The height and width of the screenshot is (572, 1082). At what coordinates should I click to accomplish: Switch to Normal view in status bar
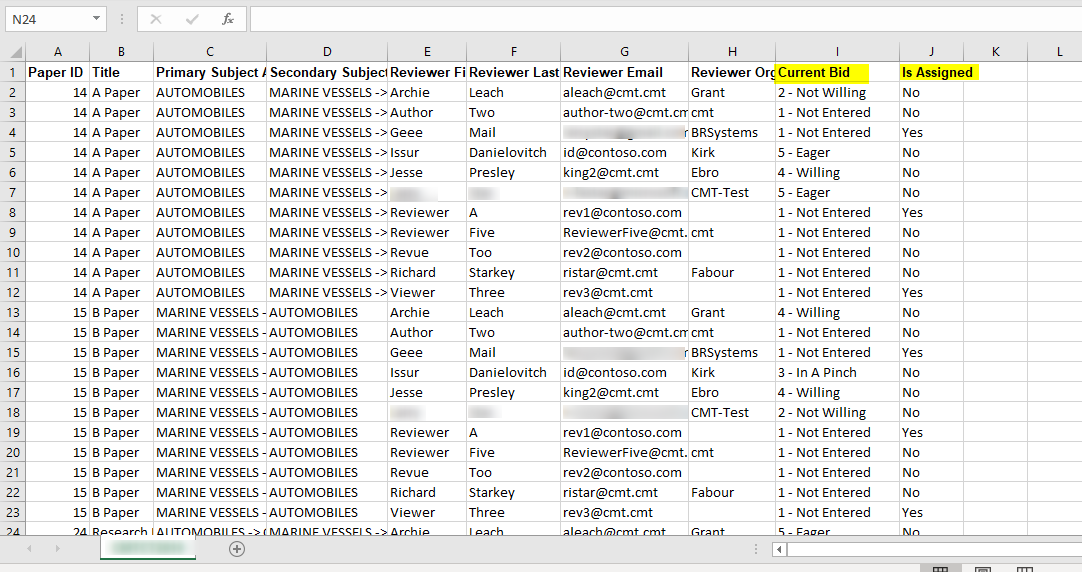click(x=940, y=569)
